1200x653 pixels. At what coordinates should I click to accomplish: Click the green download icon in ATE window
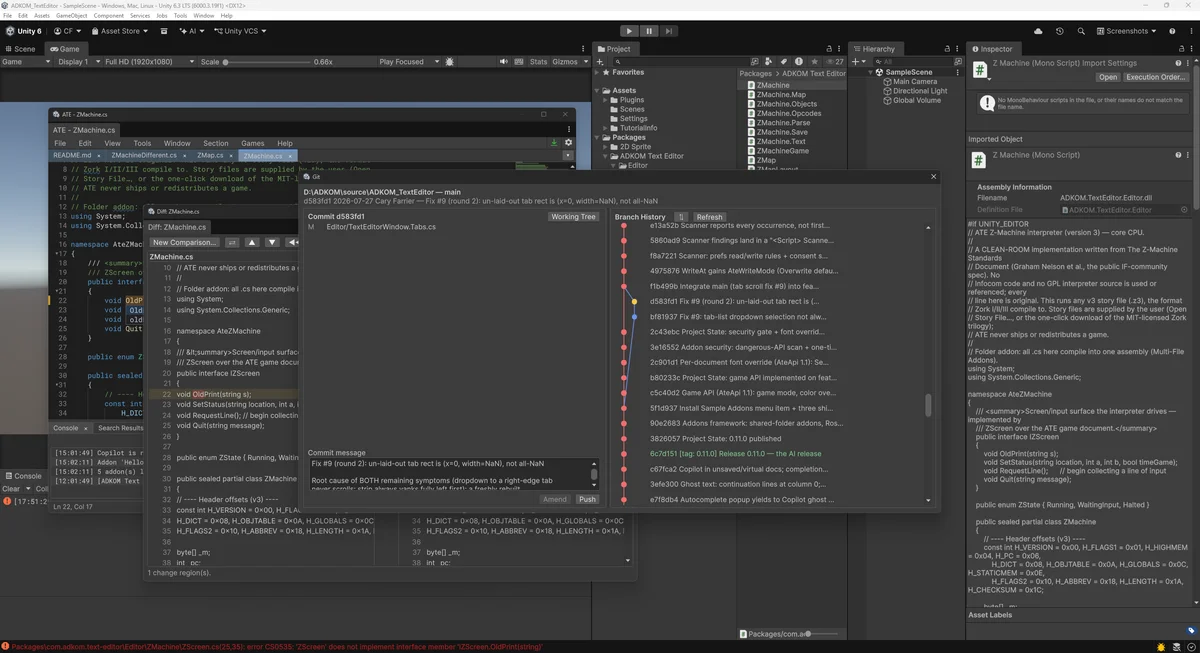pos(554,143)
